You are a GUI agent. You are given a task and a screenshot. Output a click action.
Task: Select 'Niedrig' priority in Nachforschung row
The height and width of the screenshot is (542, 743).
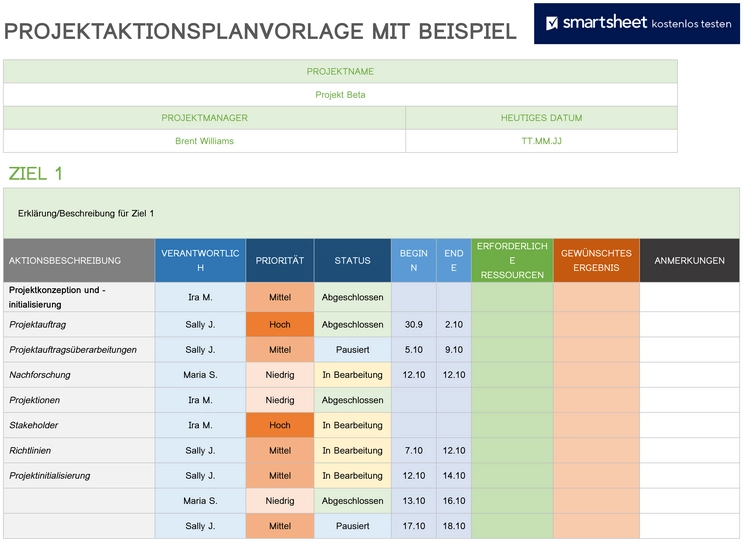[280, 375]
